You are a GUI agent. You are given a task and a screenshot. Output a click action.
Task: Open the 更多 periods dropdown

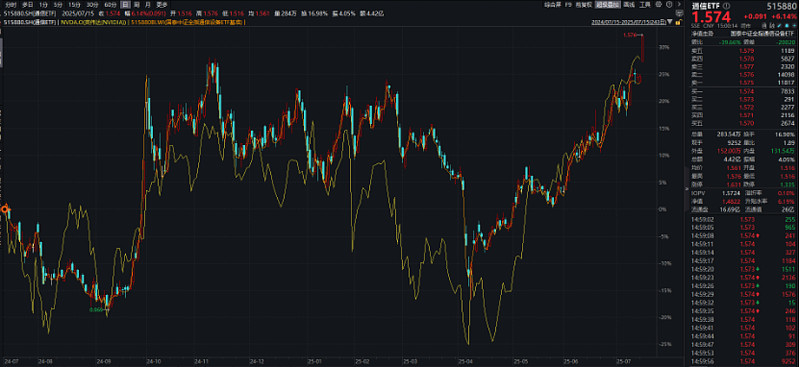click(161, 4)
